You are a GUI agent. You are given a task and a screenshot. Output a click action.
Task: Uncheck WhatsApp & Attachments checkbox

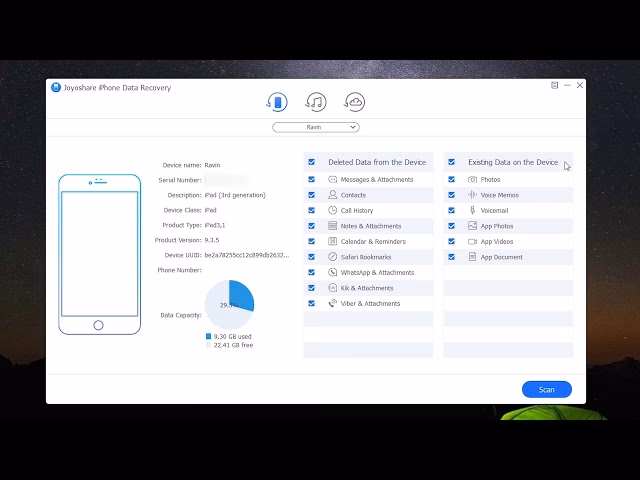pyautogui.click(x=311, y=272)
